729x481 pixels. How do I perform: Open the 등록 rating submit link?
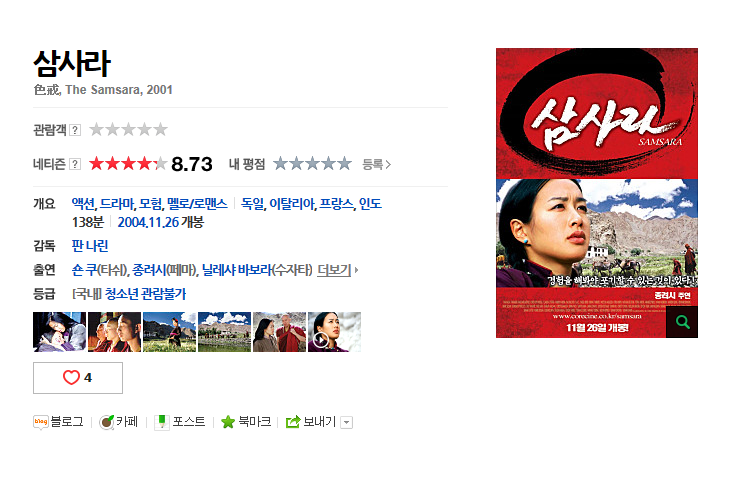377,164
